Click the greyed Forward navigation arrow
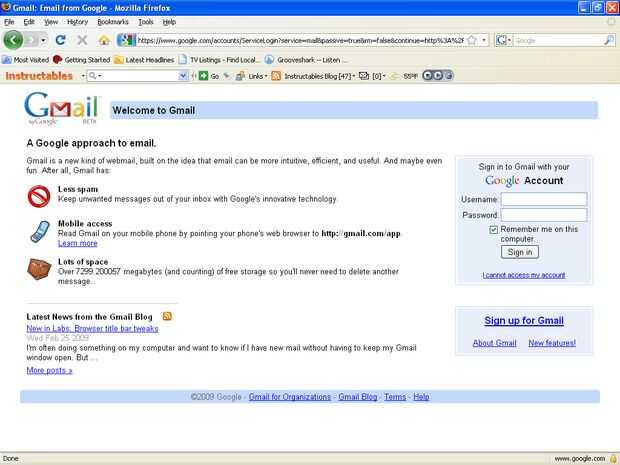 (x=32, y=40)
